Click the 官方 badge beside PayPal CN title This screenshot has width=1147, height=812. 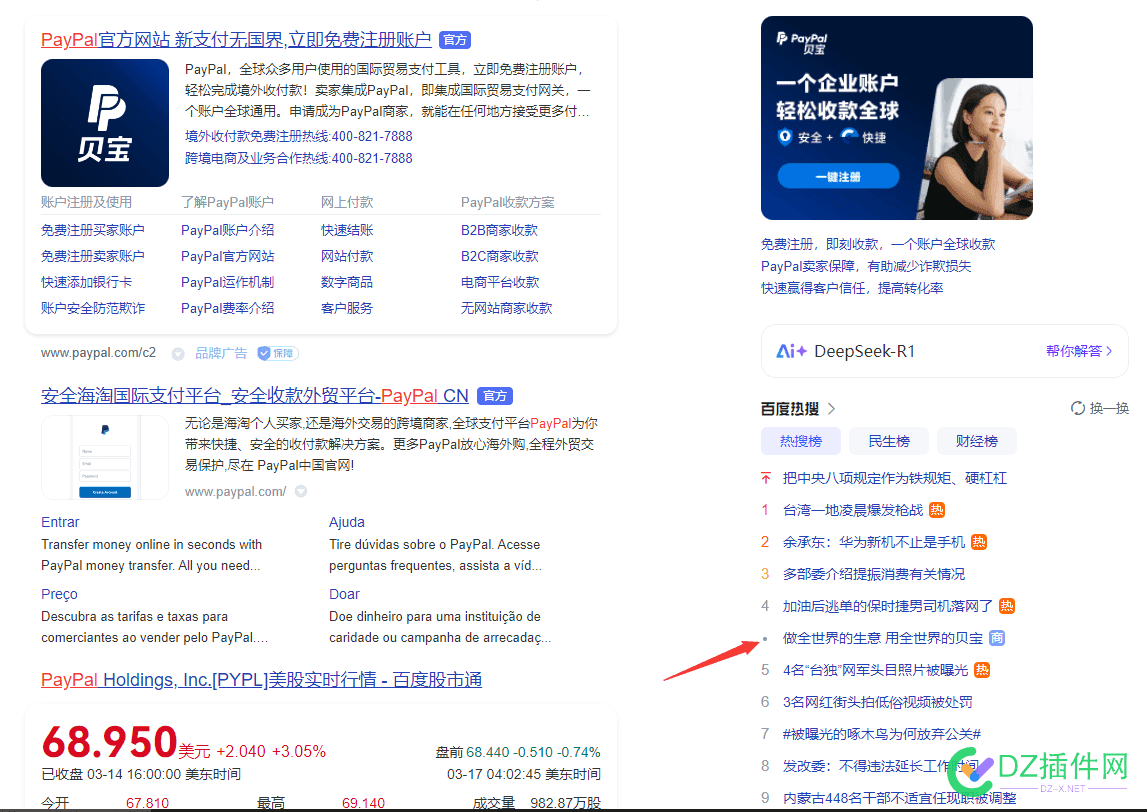point(494,396)
